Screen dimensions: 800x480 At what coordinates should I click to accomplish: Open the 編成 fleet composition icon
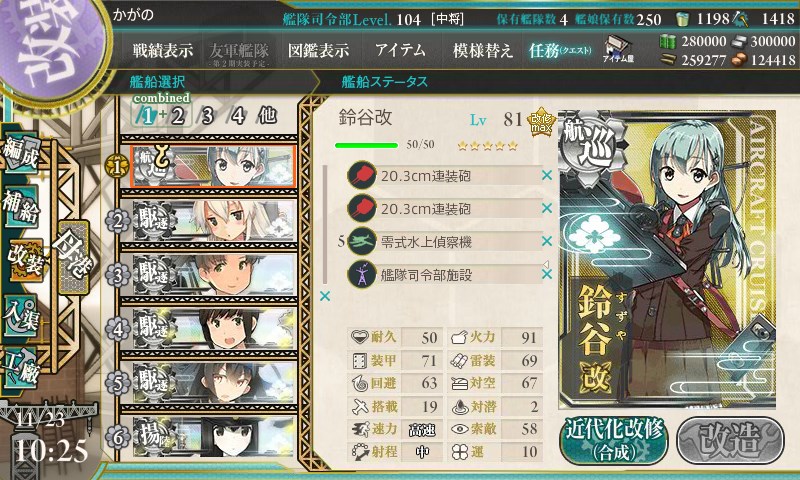20,154
